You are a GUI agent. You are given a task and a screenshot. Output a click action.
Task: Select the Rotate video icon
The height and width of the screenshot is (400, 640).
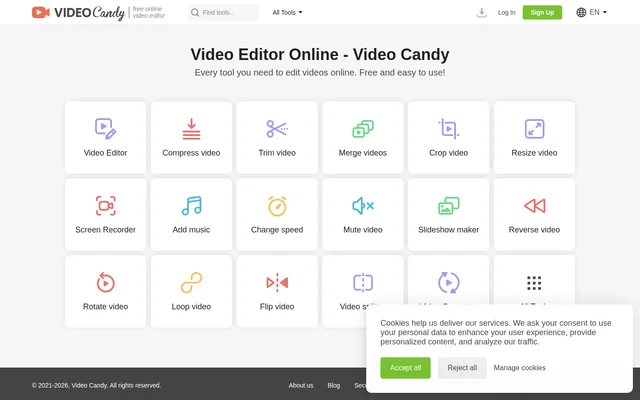pos(105,282)
